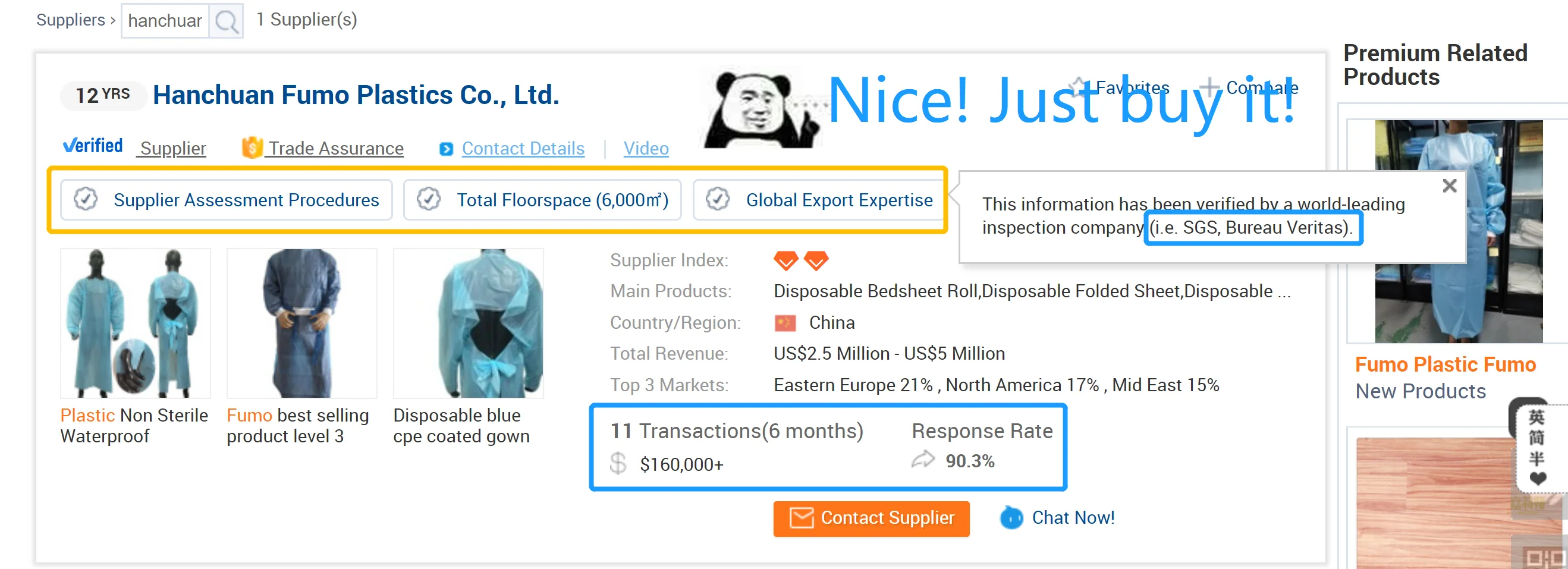Click the Contact Details arrow icon
This screenshot has height=569, width=1568.
[446, 149]
